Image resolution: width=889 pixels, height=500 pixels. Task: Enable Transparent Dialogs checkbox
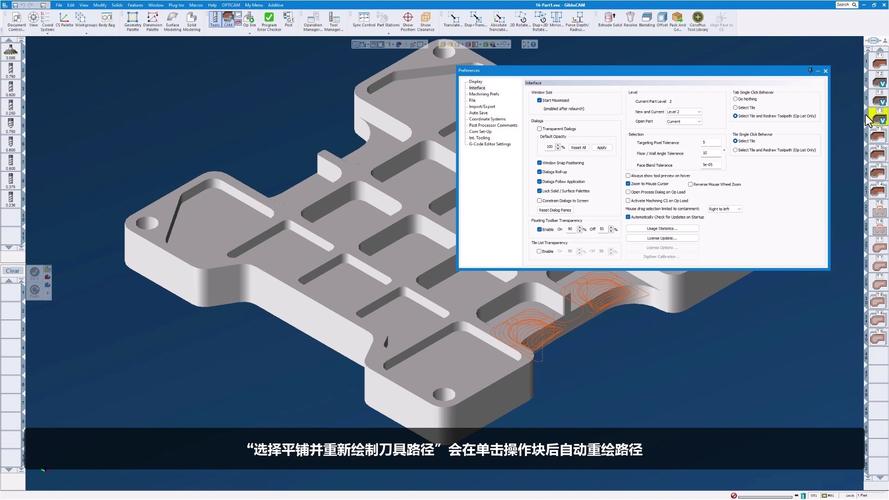539,129
